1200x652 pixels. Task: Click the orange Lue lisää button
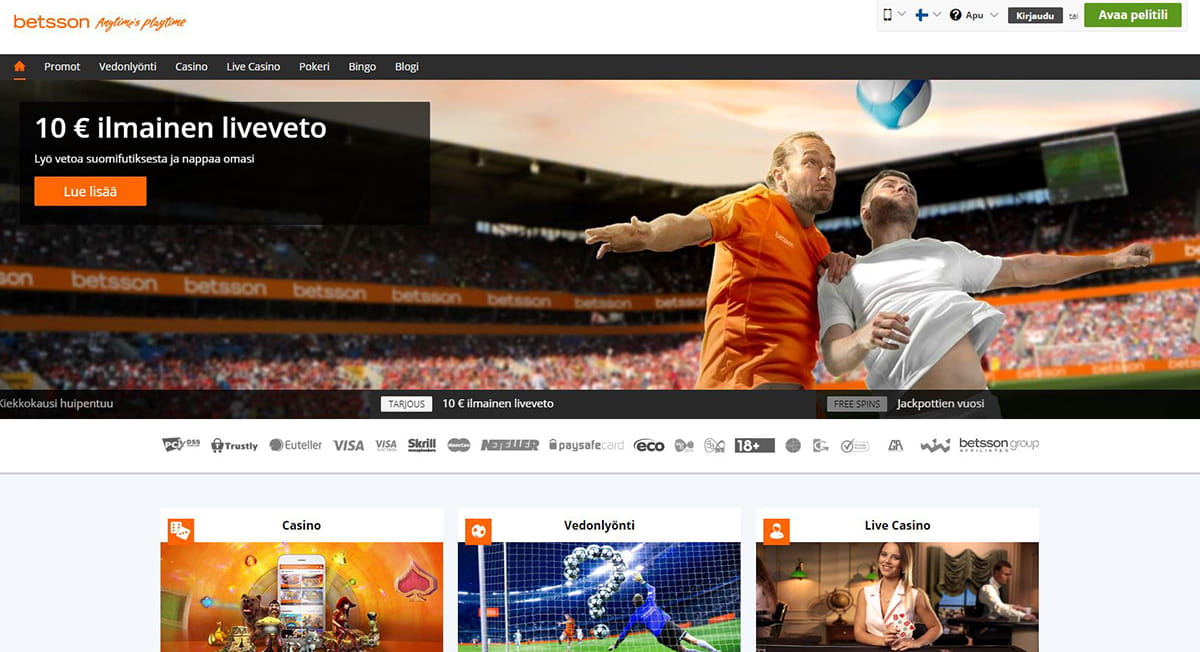(x=90, y=191)
